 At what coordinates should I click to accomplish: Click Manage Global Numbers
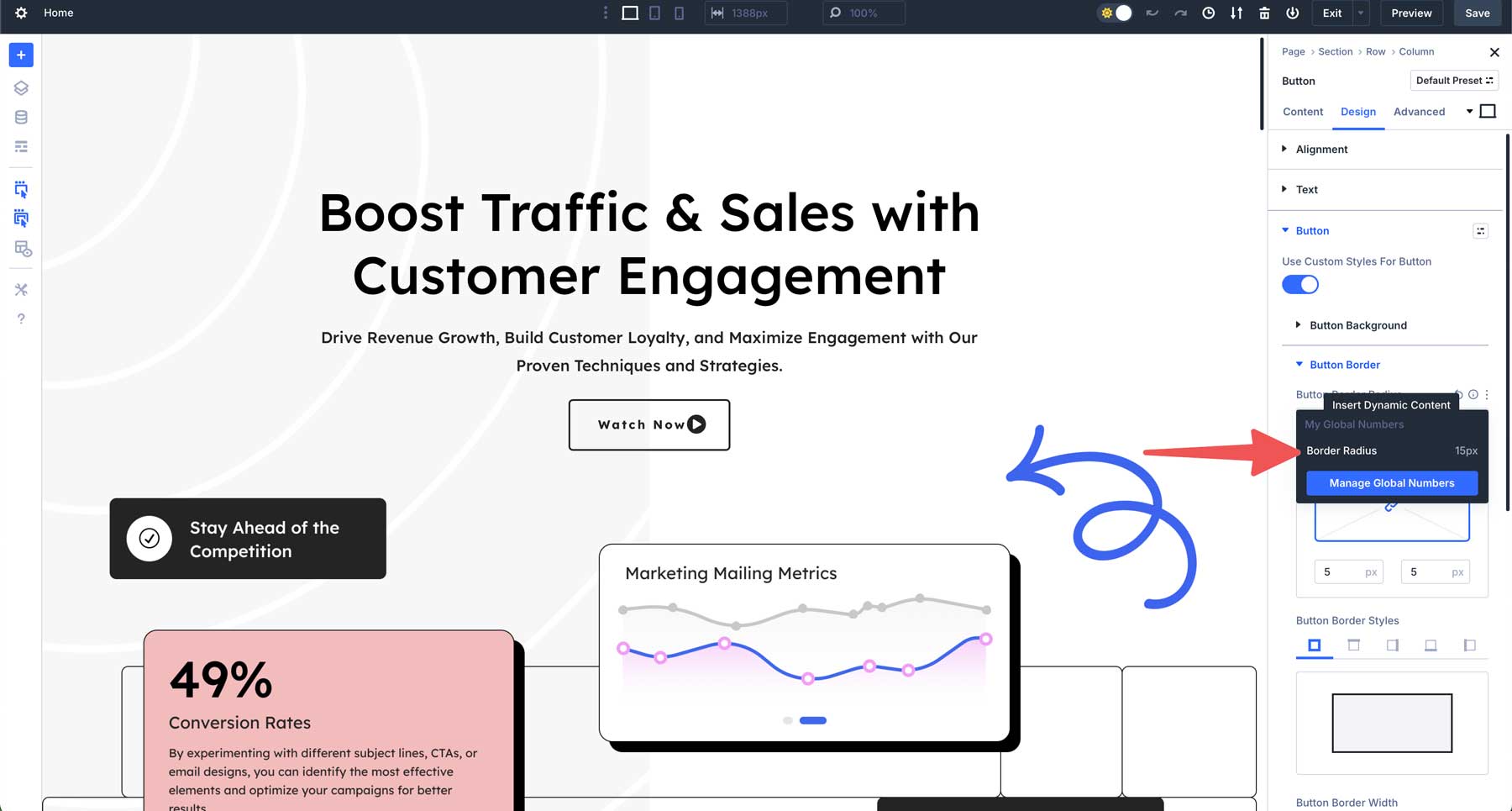coord(1392,482)
